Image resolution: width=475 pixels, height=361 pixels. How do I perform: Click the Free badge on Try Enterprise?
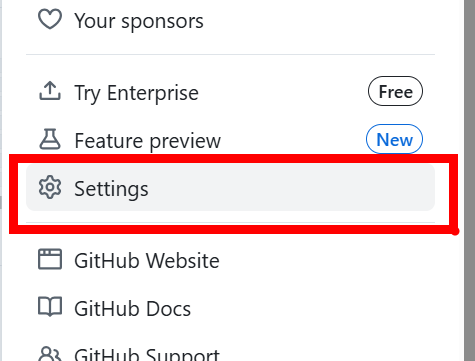395,91
